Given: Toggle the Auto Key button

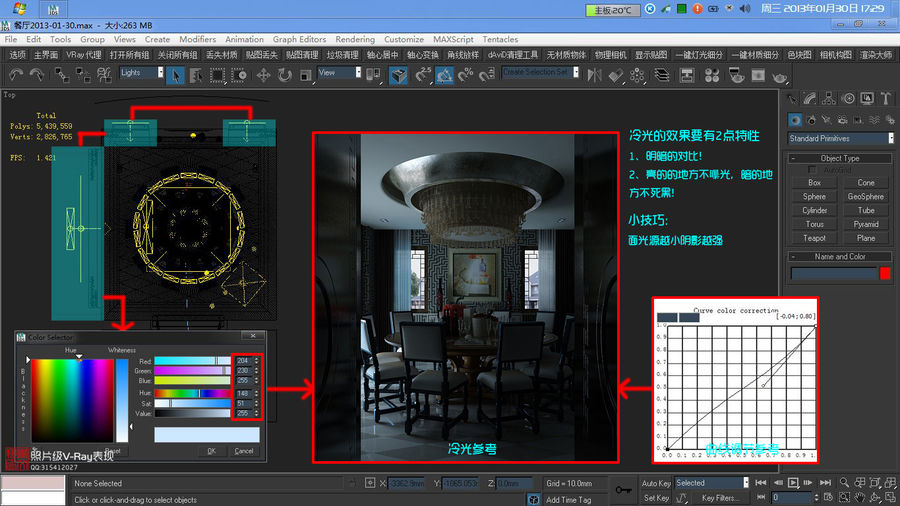Looking at the screenshot, I should 655,483.
